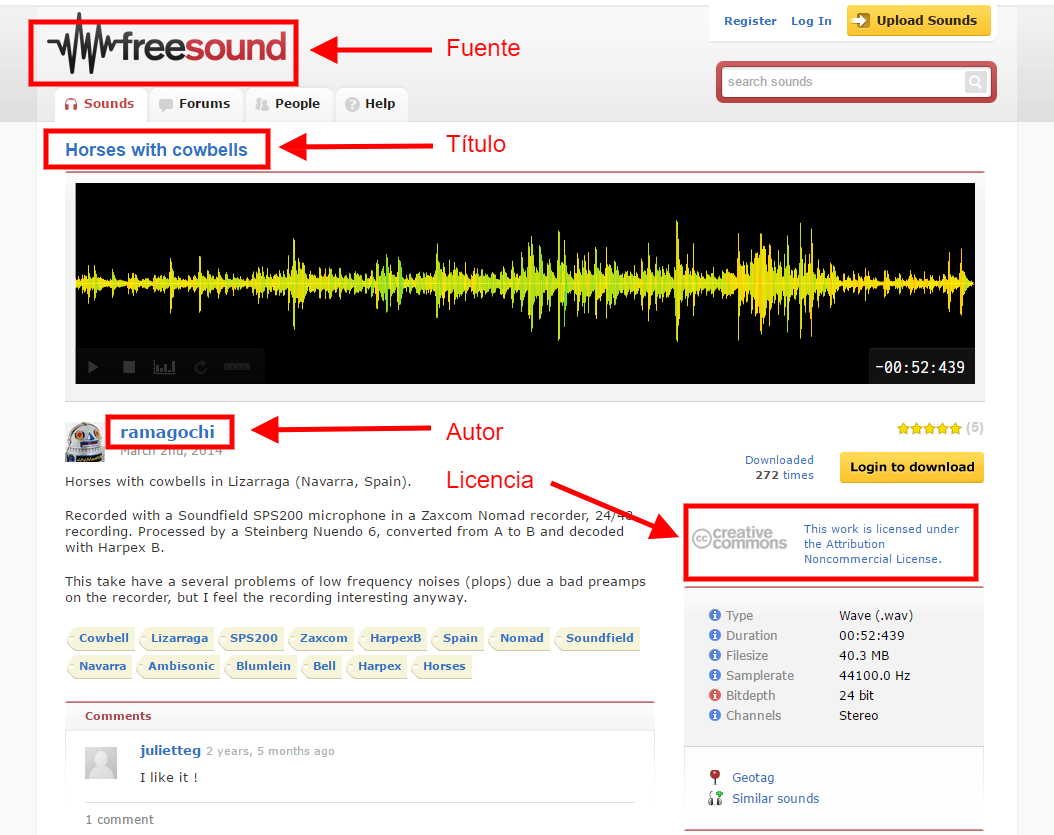
Task: Click the info icon beside Samplerate
Action: [x=715, y=675]
